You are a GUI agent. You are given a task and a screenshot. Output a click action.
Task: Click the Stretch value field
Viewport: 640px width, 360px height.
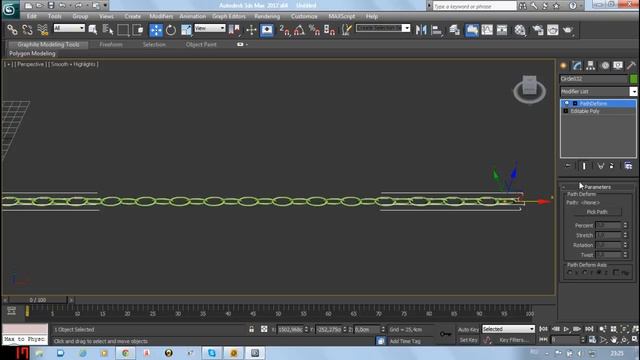click(x=608, y=235)
